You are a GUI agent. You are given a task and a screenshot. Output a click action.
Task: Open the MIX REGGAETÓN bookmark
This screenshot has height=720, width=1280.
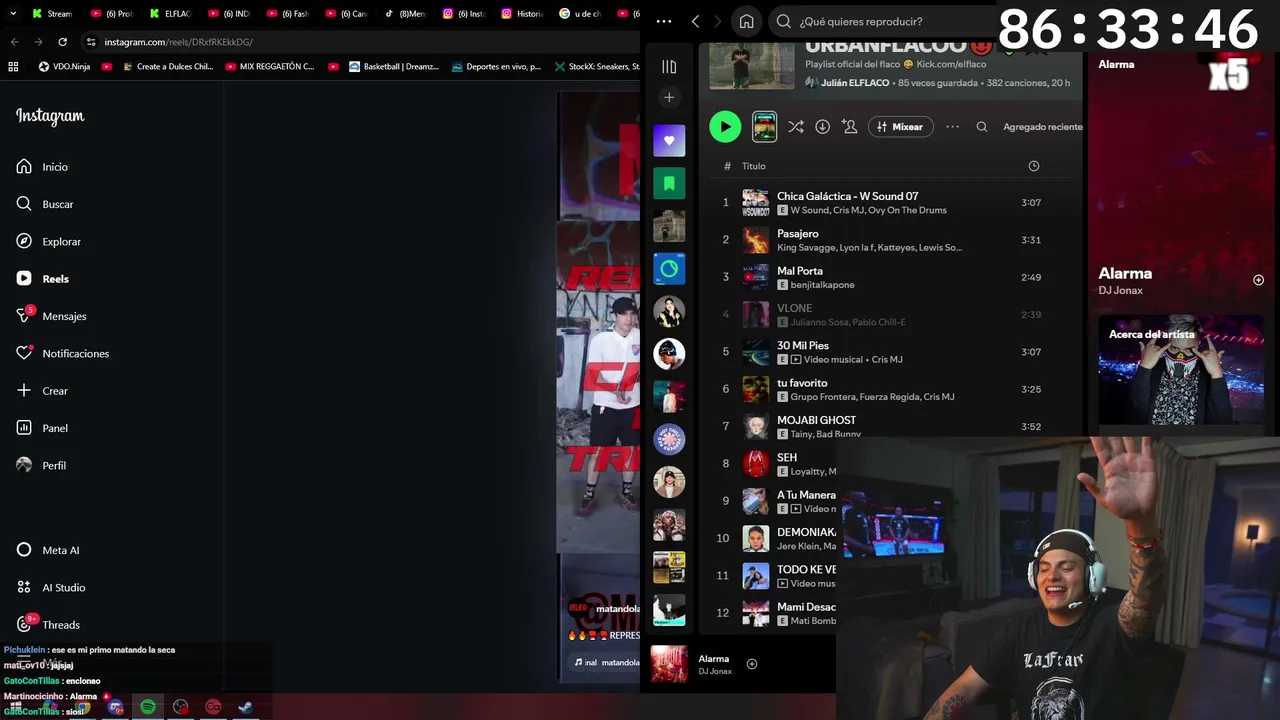270,67
